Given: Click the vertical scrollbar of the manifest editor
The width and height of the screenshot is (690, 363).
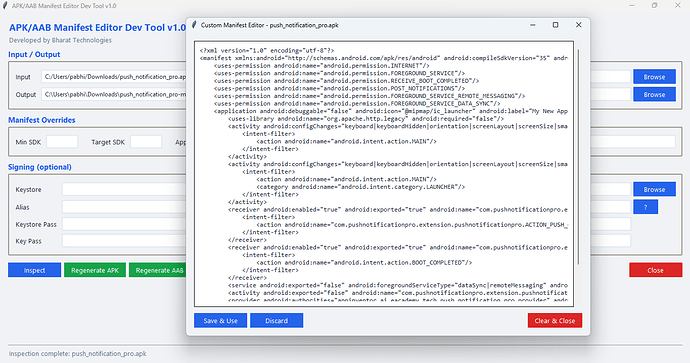Looking at the screenshot, I should pyautogui.click(x=578, y=157).
